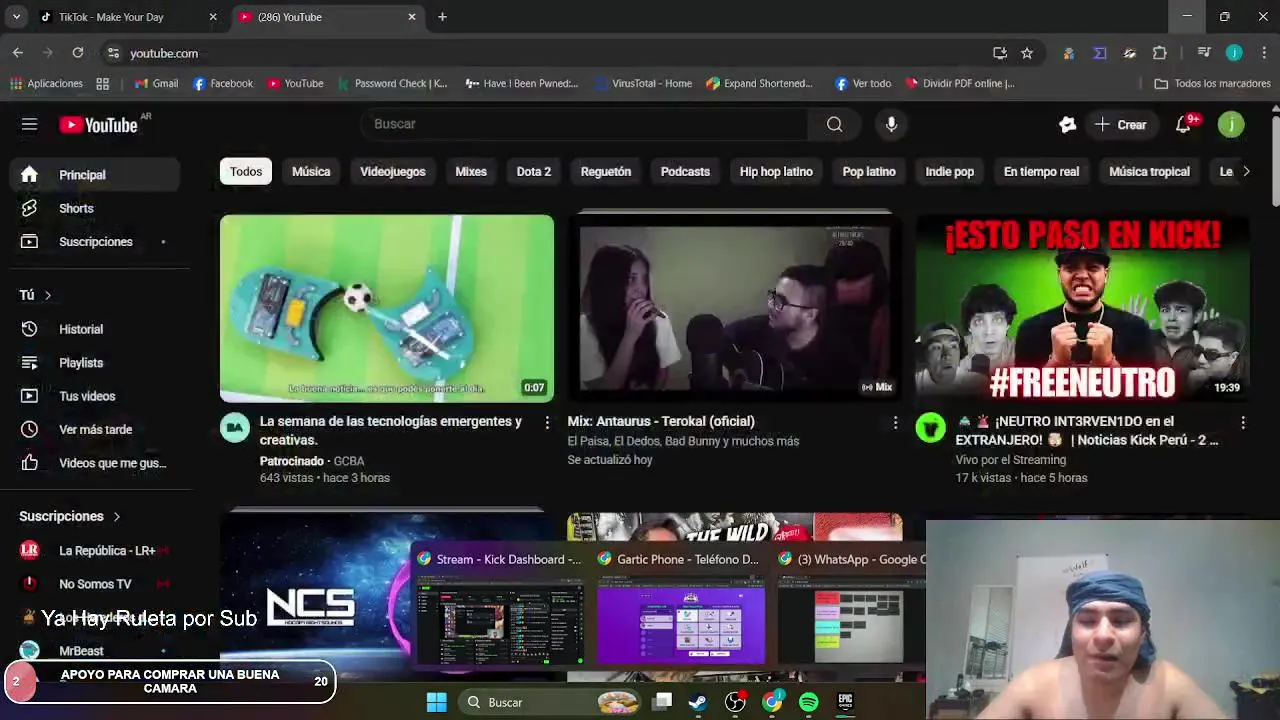Open options for the NEUTRO Kick video

(x=1243, y=423)
